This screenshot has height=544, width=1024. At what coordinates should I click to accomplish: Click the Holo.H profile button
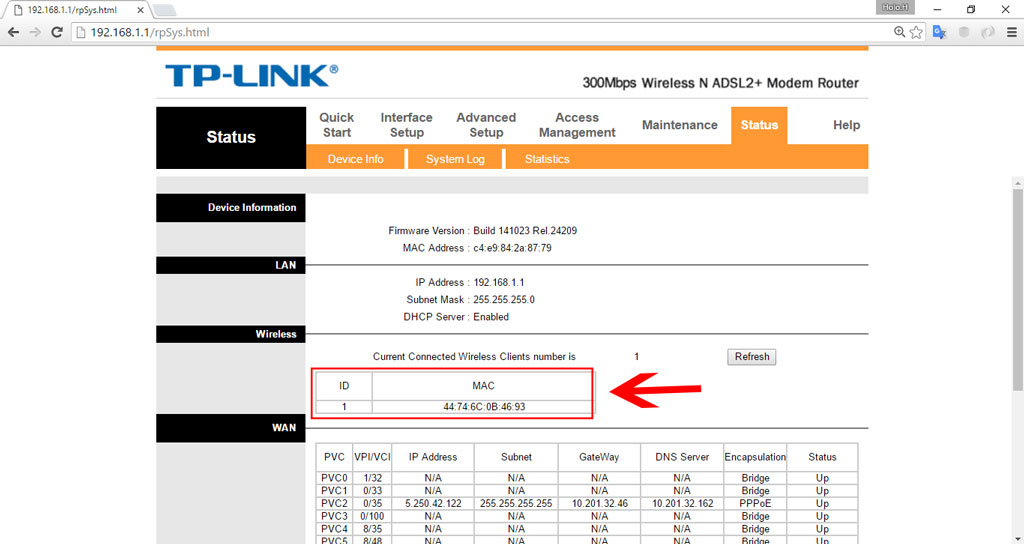pyautogui.click(x=895, y=7)
